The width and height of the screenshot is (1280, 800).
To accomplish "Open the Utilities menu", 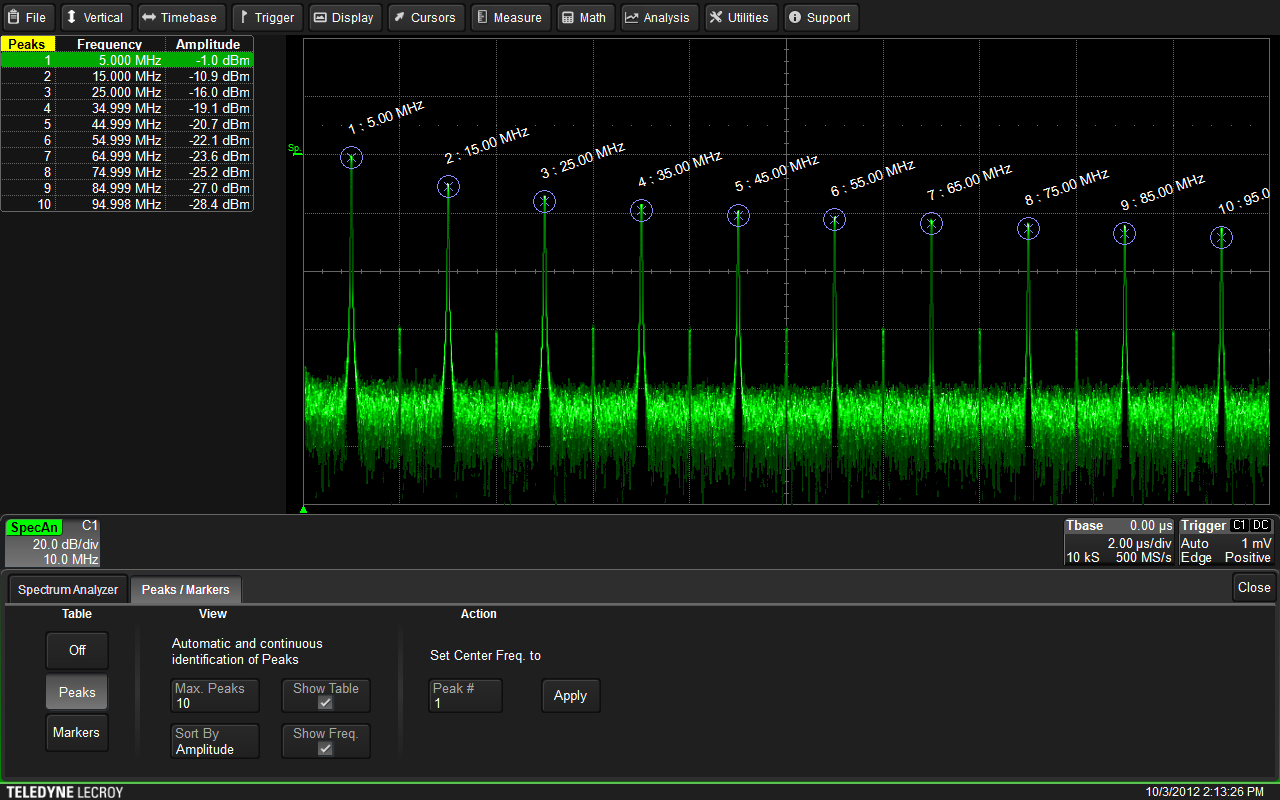I will (x=740, y=17).
